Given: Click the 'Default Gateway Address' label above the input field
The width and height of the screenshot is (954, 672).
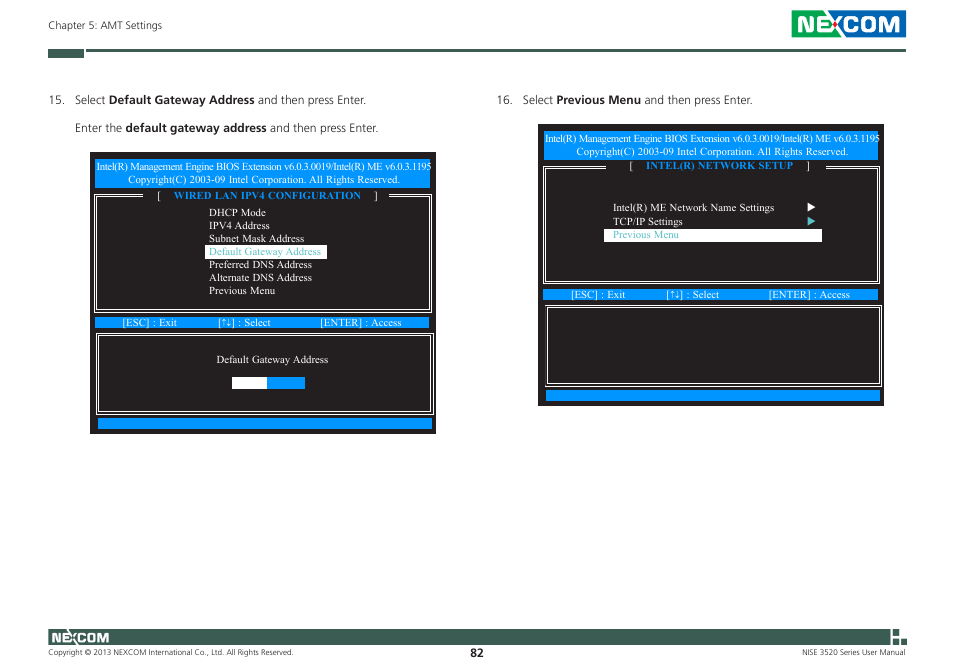Looking at the screenshot, I should coord(273,360).
